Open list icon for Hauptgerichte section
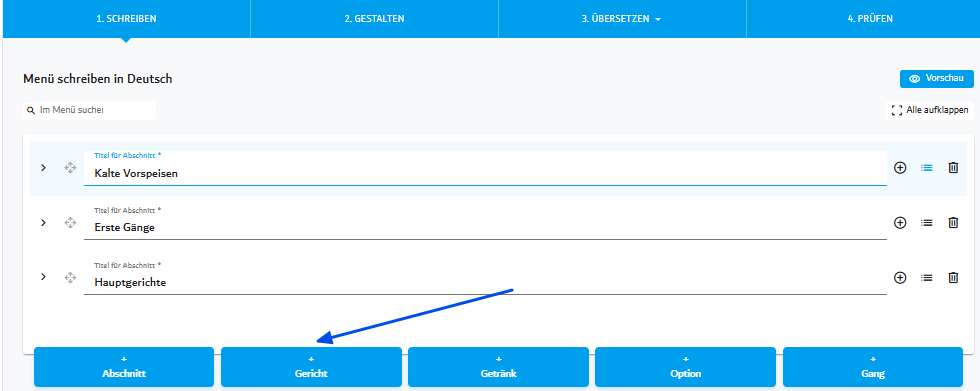This screenshot has width=980, height=391. pos(926,277)
